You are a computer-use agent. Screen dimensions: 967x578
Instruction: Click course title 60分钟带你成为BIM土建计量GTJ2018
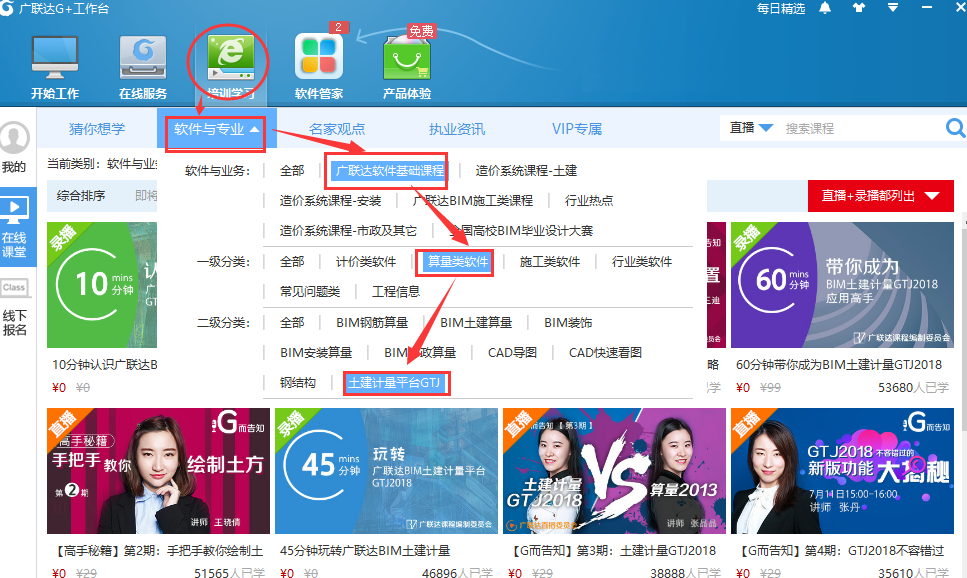pos(839,365)
